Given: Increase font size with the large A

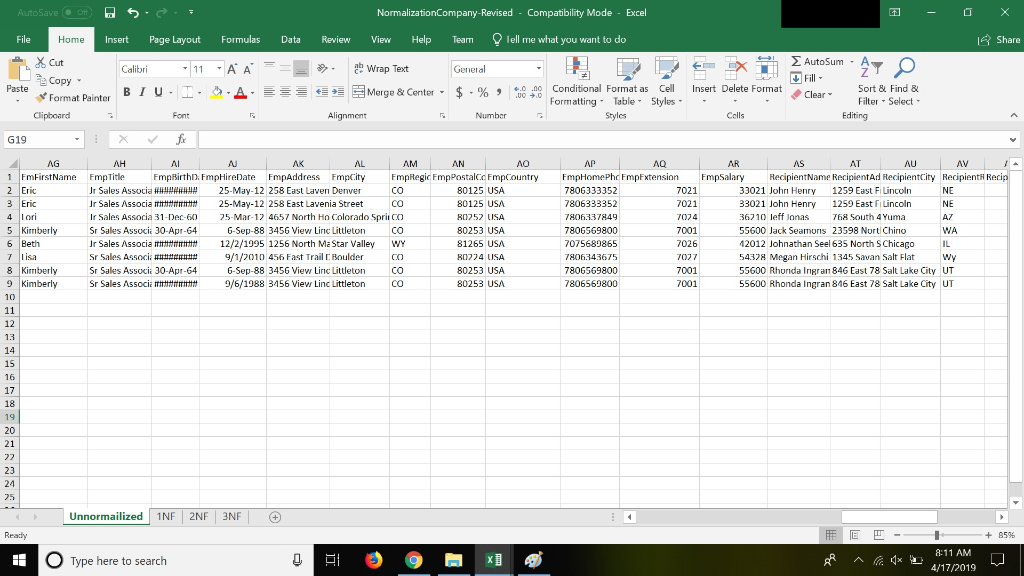Looking at the screenshot, I should coord(232,69).
